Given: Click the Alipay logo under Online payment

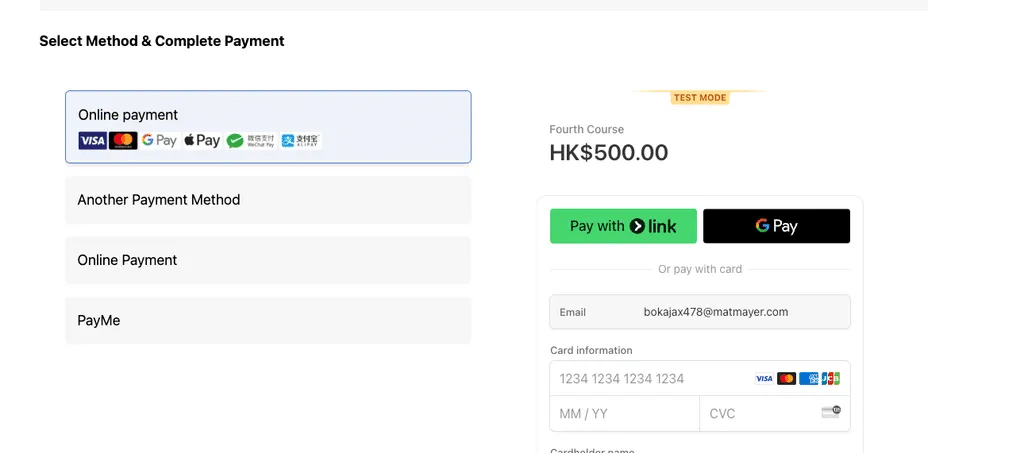Looking at the screenshot, I should tap(301, 140).
